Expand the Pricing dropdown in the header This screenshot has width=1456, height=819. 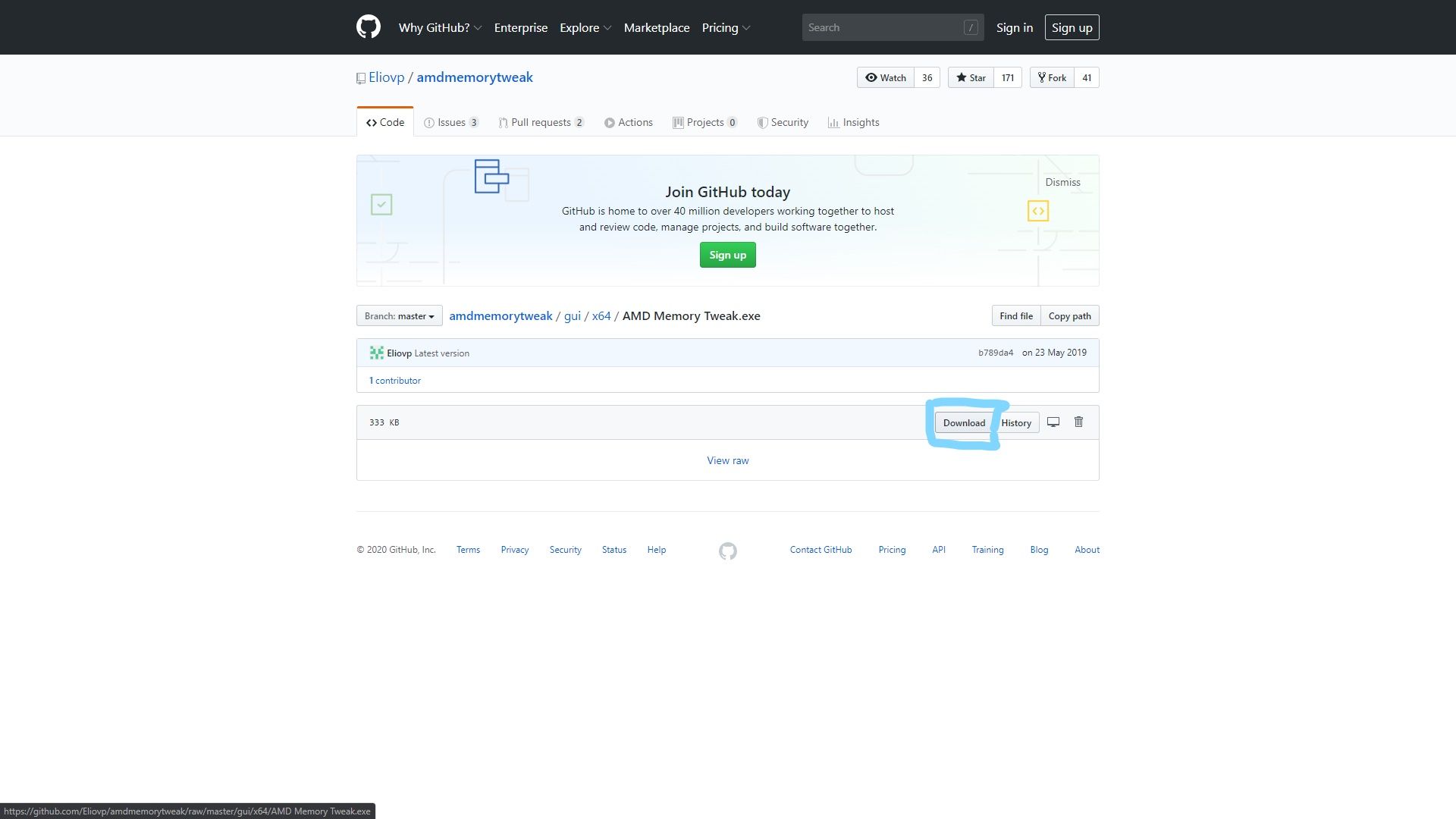click(x=725, y=27)
